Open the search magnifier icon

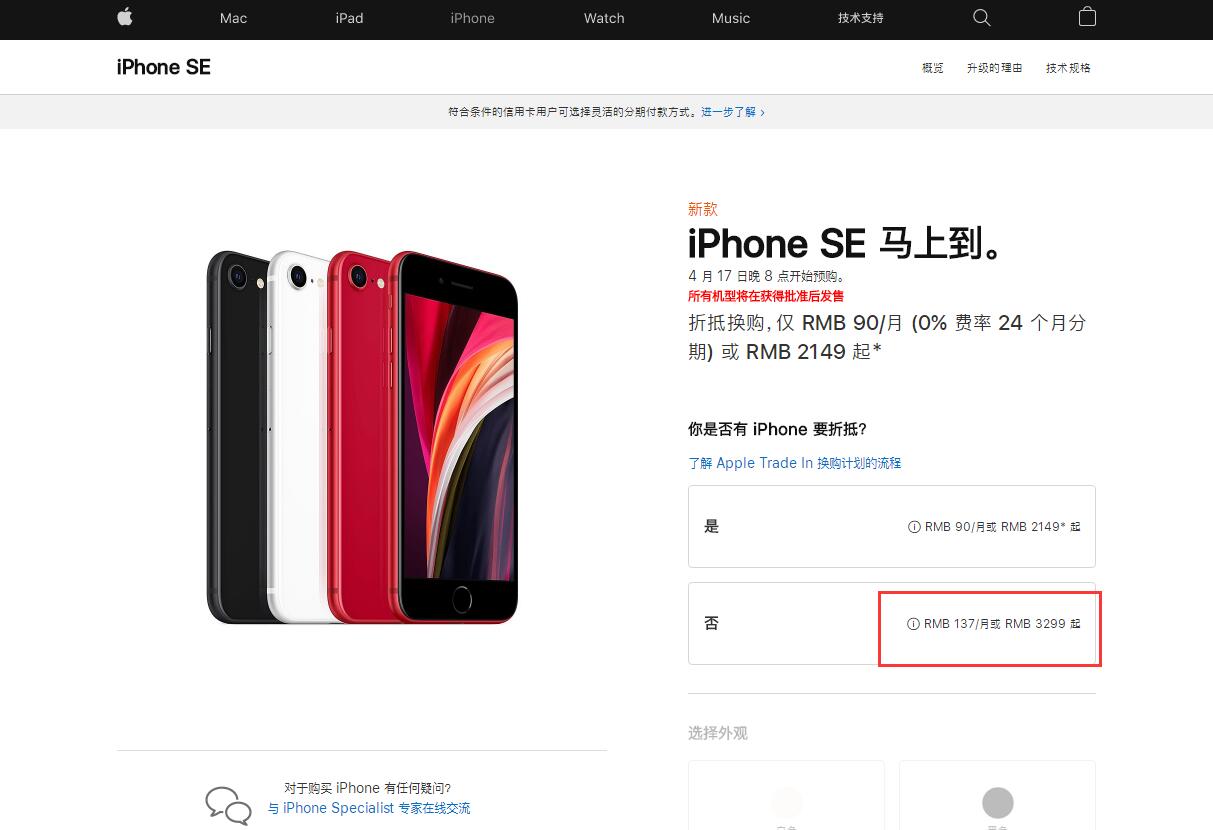click(x=982, y=18)
